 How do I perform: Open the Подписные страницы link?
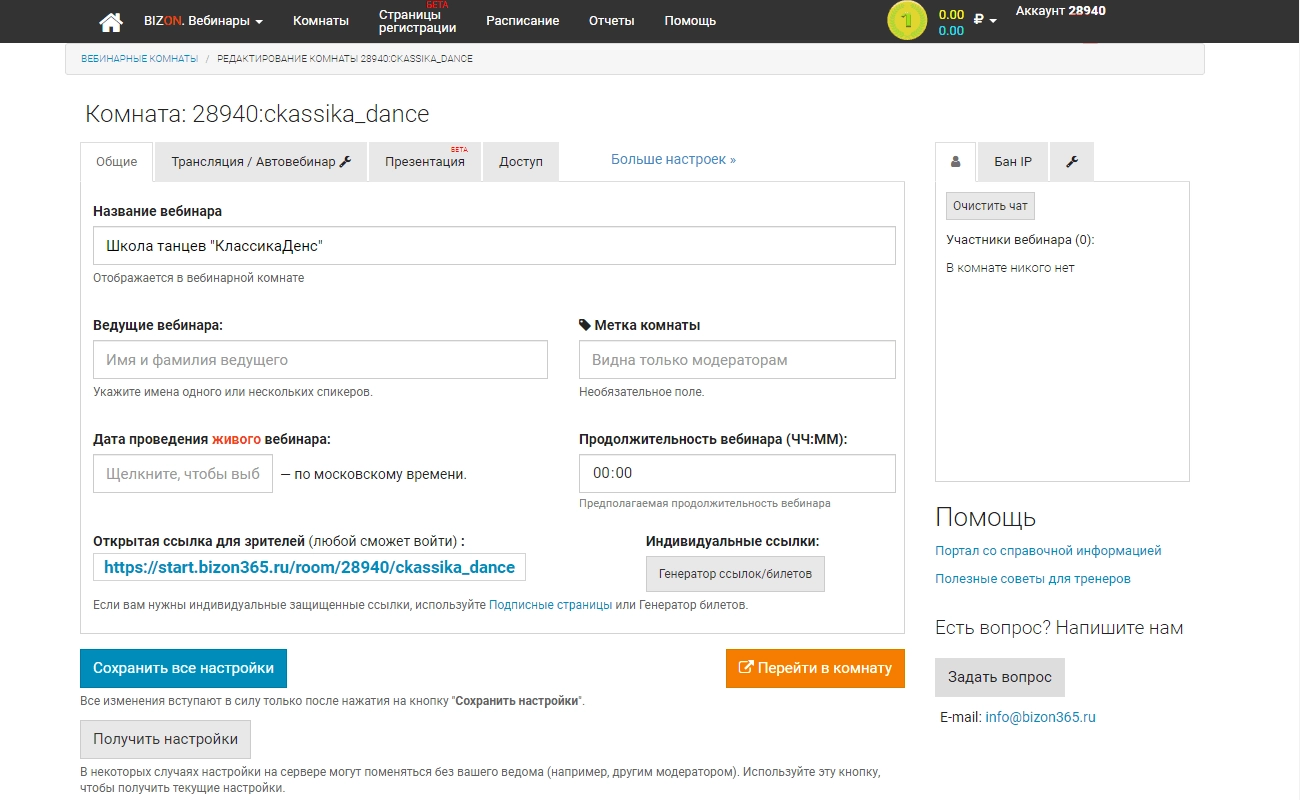point(550,605)
